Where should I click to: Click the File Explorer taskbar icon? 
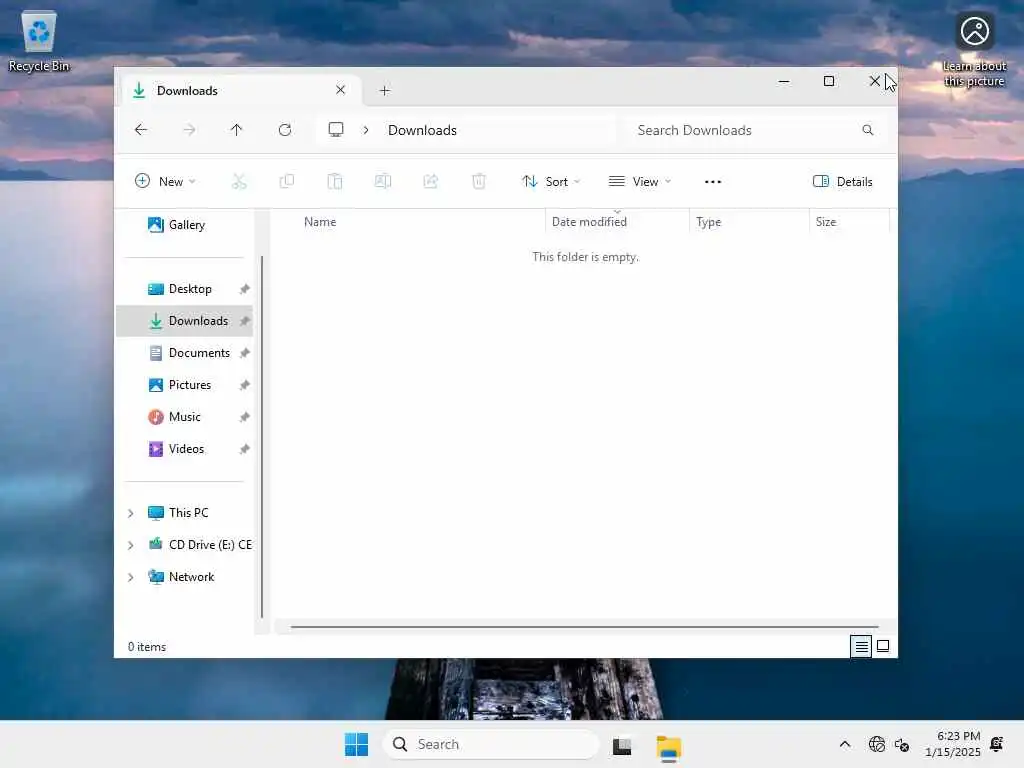tap(669, 746)
